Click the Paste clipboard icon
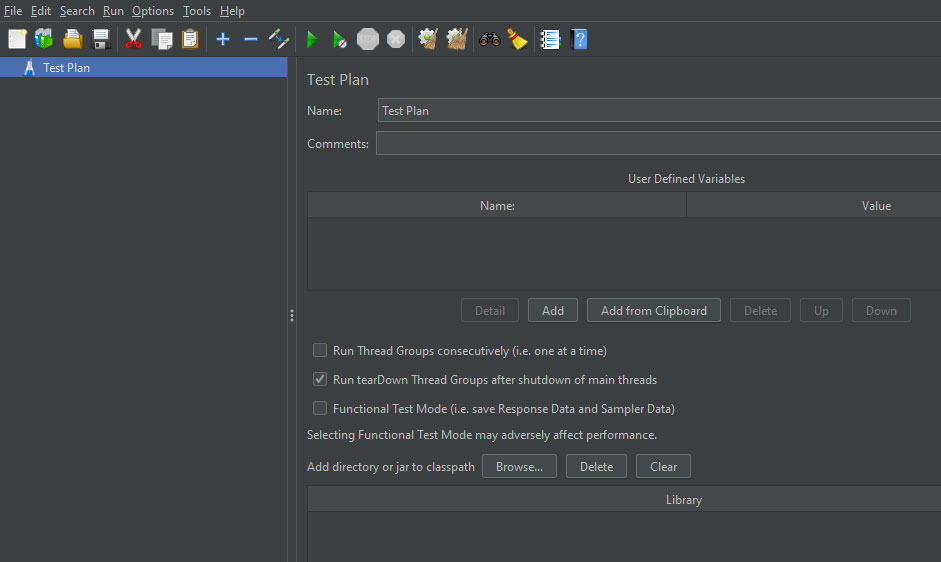Viewport: 941px width, 562px height. [190, 40]
